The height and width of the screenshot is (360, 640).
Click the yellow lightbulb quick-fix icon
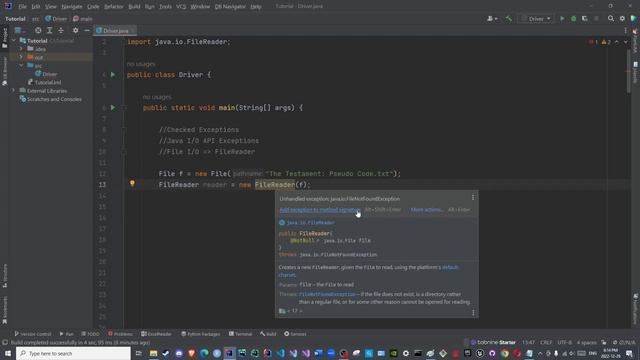(x=132, y=184)
